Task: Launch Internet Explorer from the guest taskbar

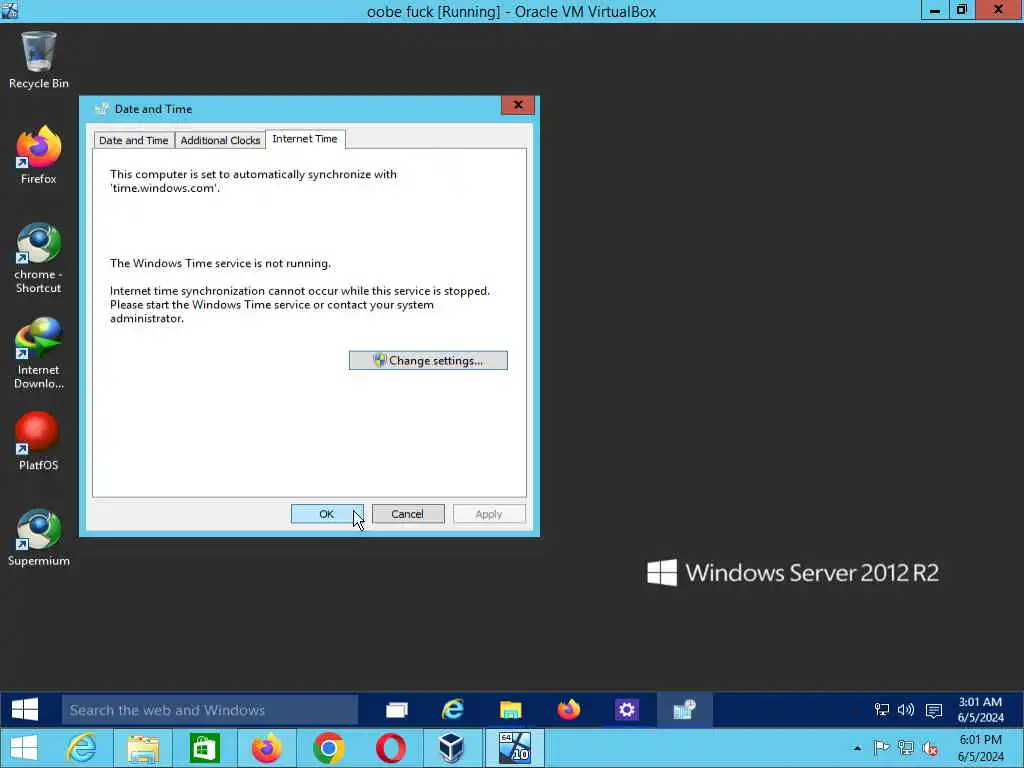Action: click(453, 710)
